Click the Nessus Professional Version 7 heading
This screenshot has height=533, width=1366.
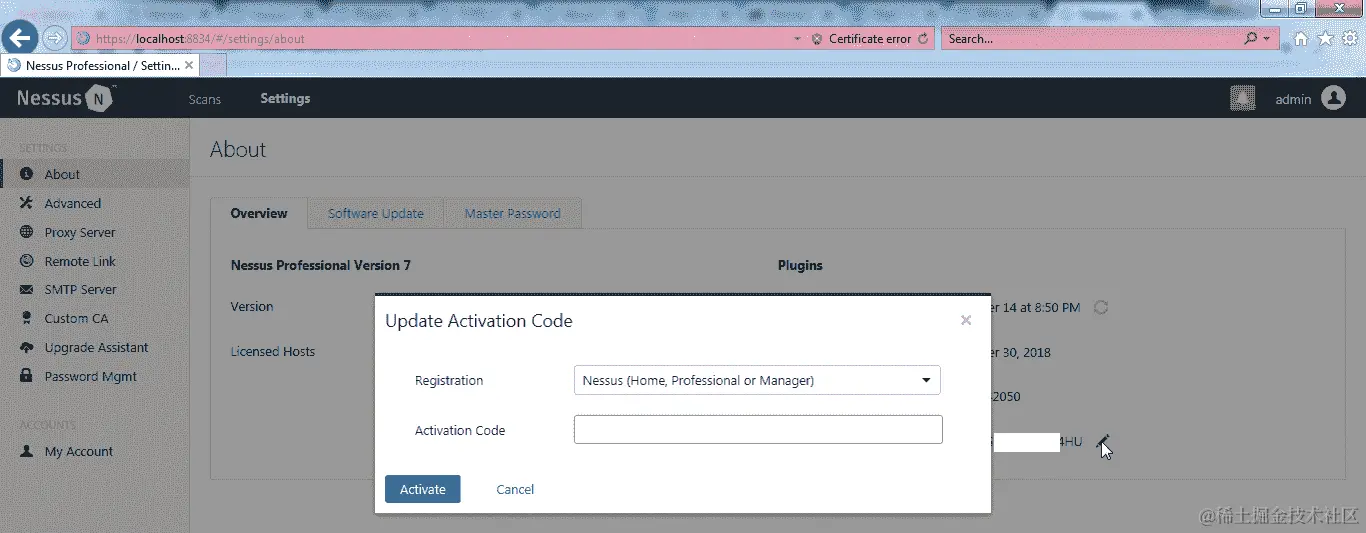tap(321, 265)
